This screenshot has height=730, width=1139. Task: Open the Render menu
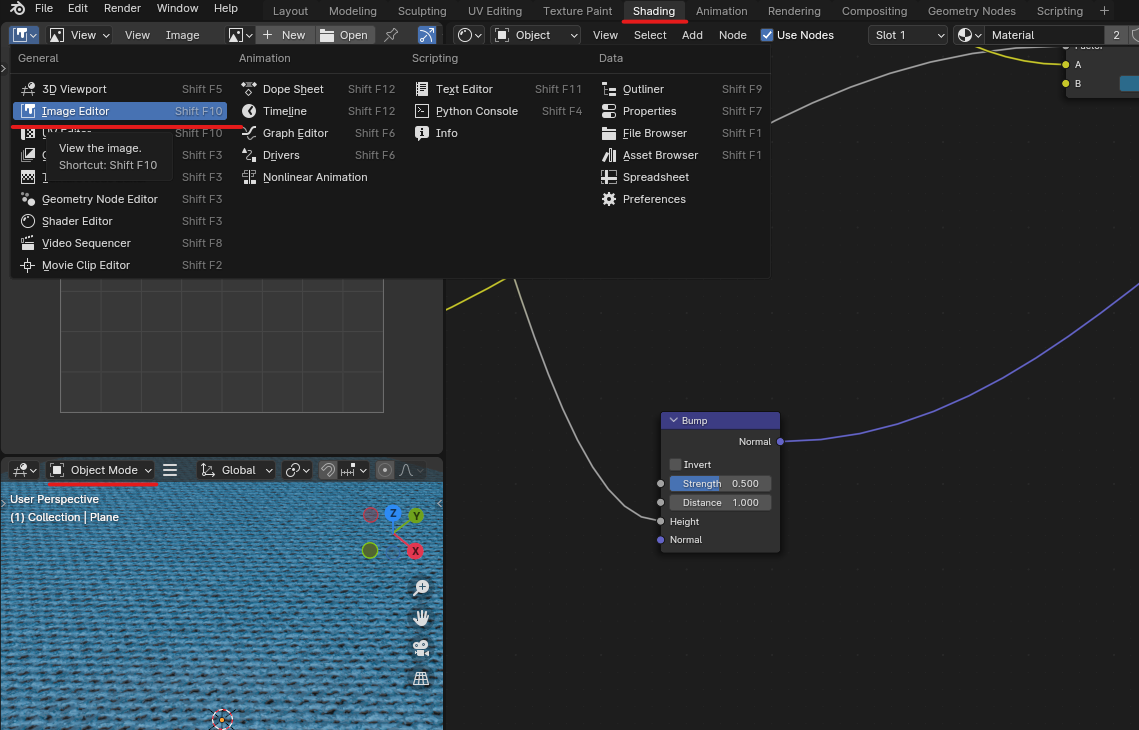coord(122,8)
